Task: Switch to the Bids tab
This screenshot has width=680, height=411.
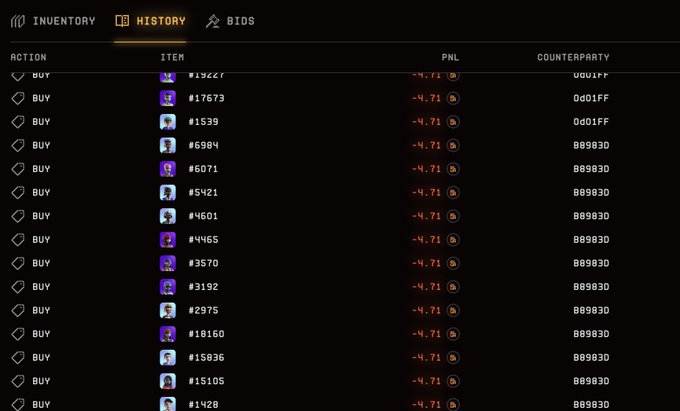Action: [x=230, y=21]
